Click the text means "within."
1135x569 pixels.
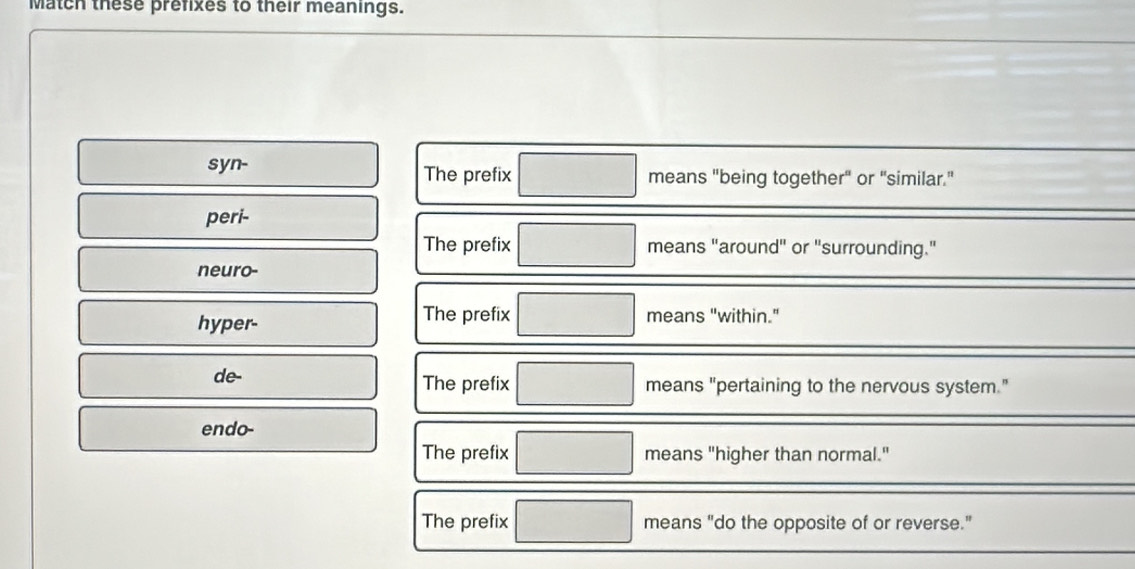click(712, 316)
